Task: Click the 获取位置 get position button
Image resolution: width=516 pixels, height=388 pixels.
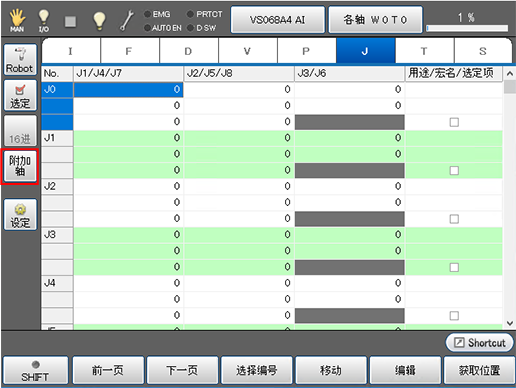Action: [x=479, y=370]
